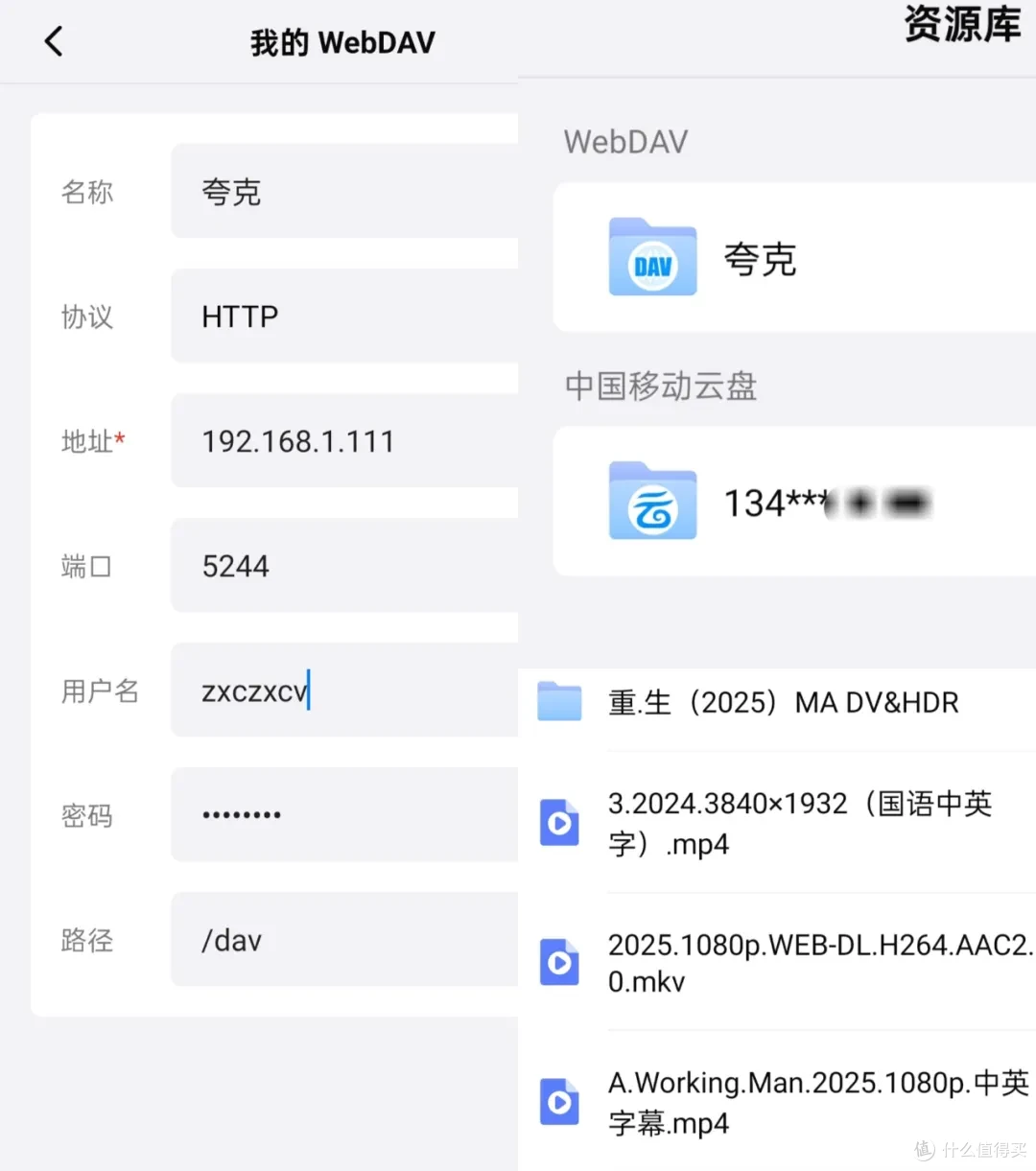Tap the 中国移动云盘 section header
The height and width of the screenshot is (1171, 1036).
661,386
